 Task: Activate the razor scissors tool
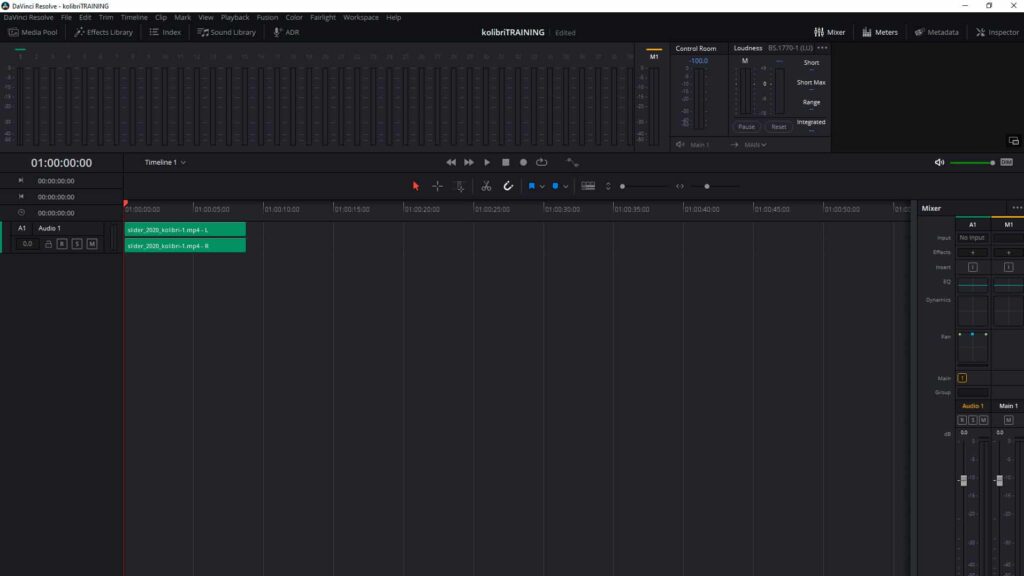(486, 186)
